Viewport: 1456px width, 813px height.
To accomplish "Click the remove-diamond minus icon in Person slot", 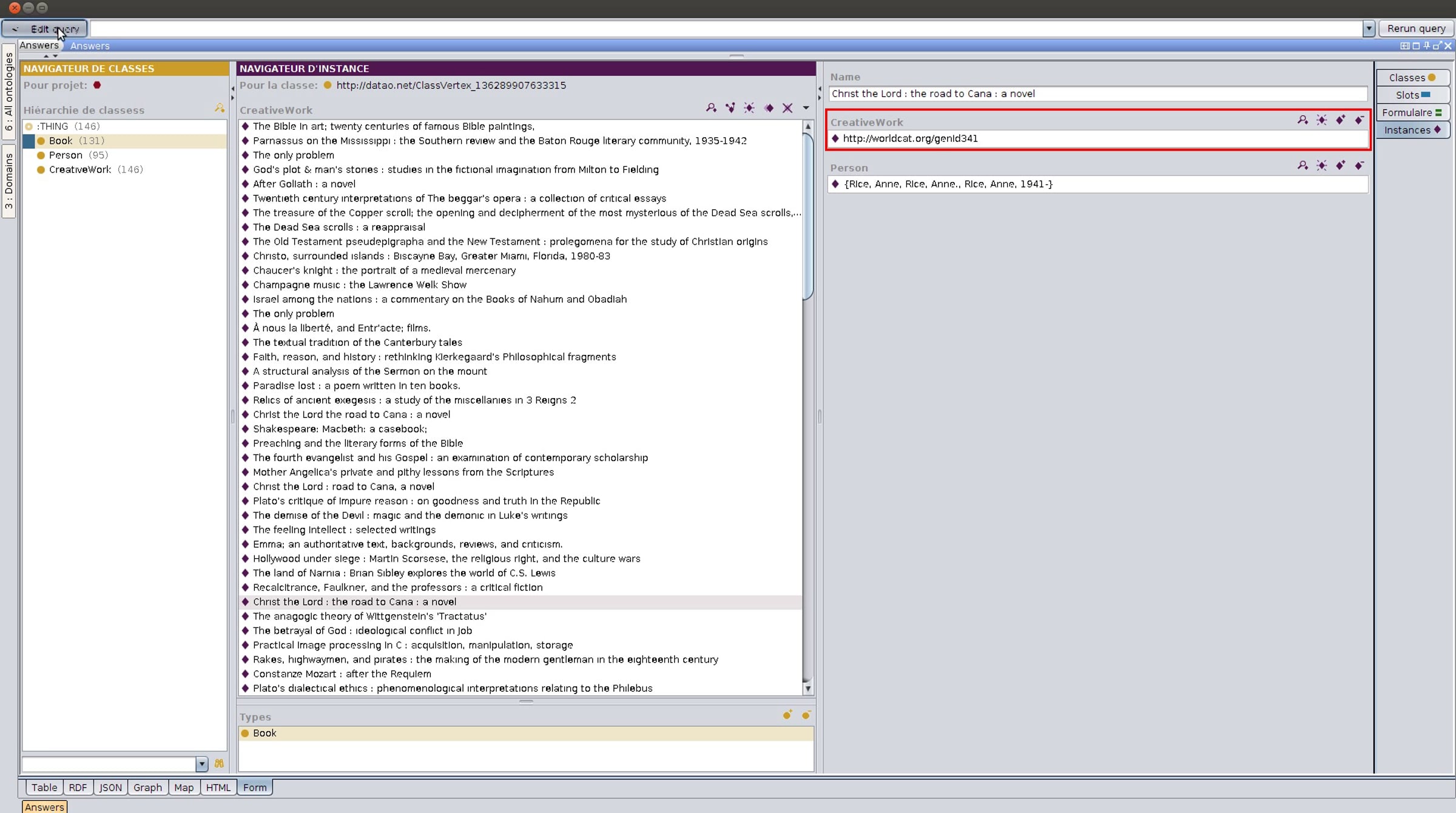I will [x=1360, y=166].
